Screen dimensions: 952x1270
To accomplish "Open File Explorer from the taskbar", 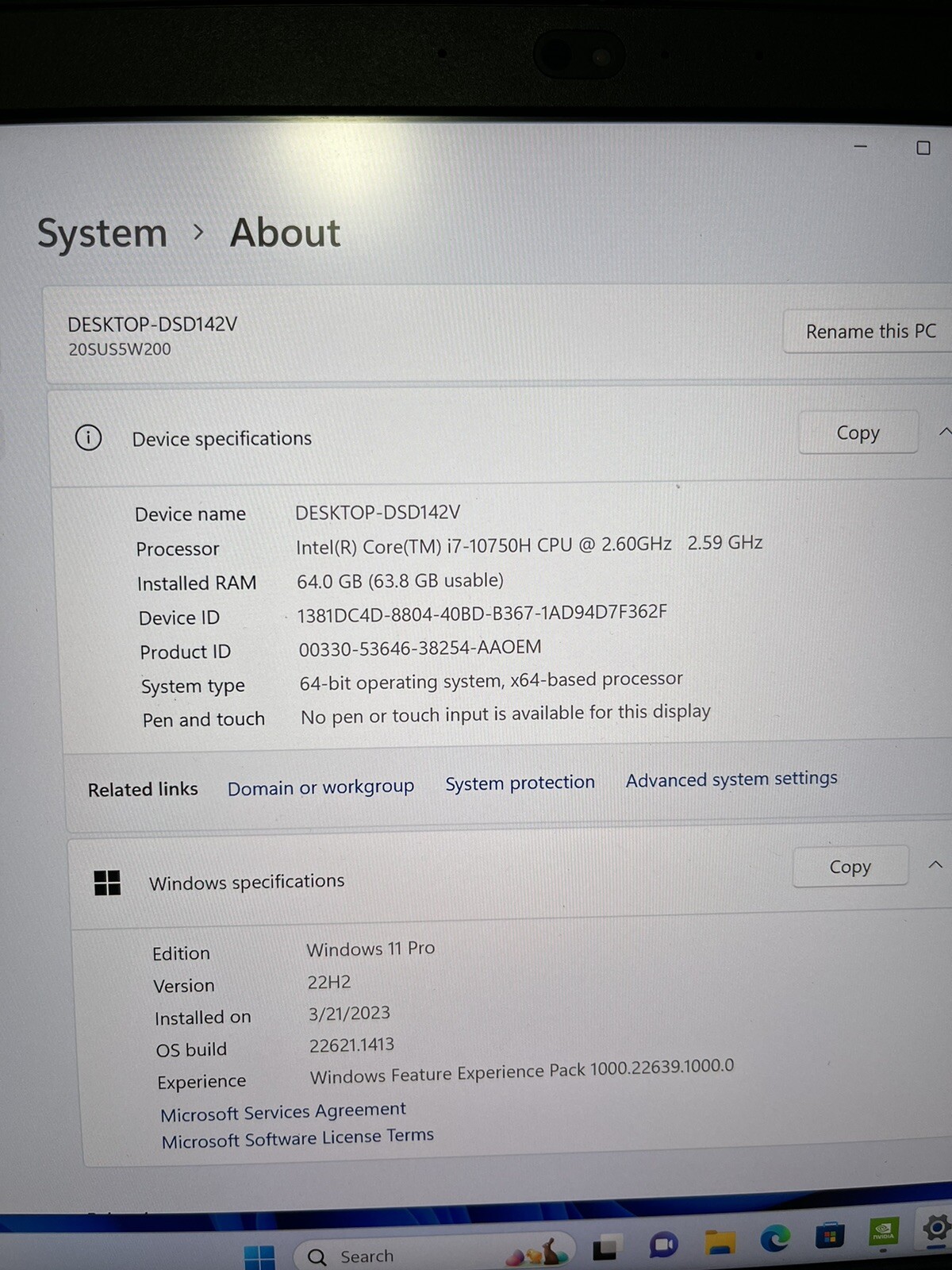I will 720,1242.
